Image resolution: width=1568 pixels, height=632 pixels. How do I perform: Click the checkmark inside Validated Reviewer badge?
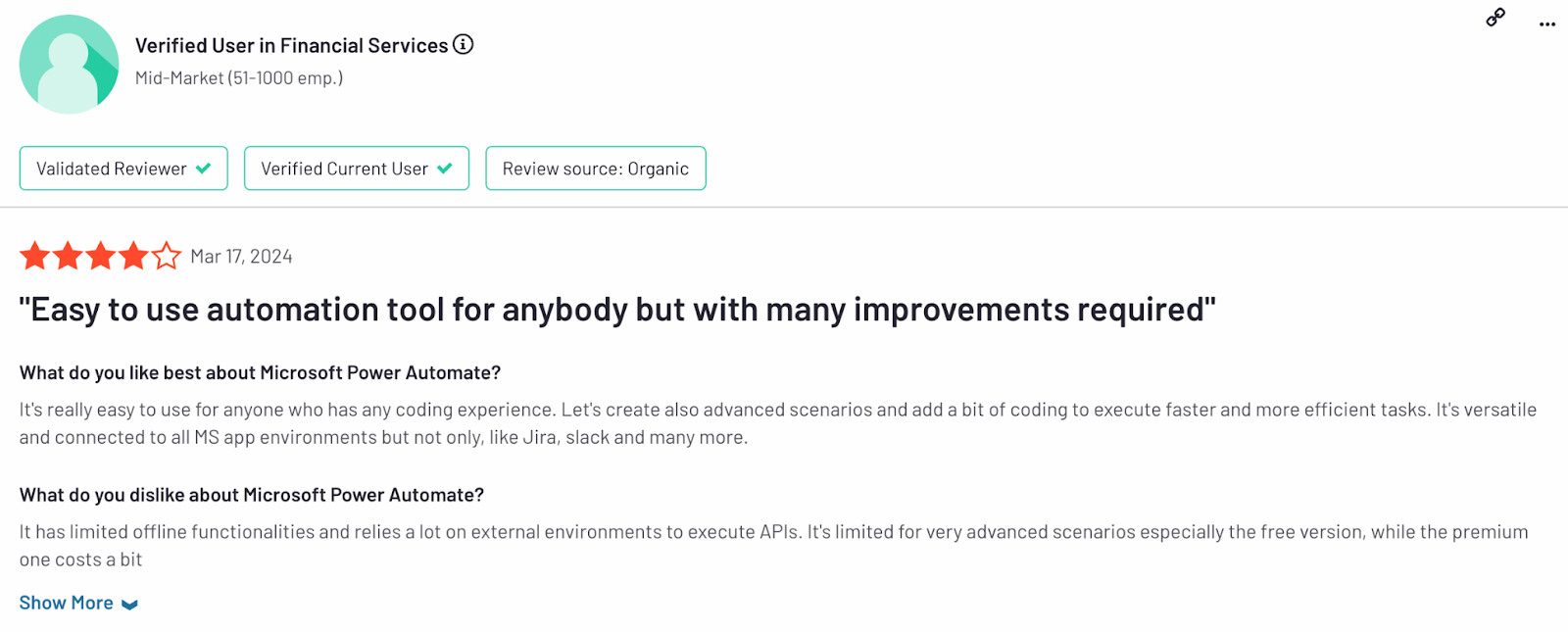tap(204, 168)
